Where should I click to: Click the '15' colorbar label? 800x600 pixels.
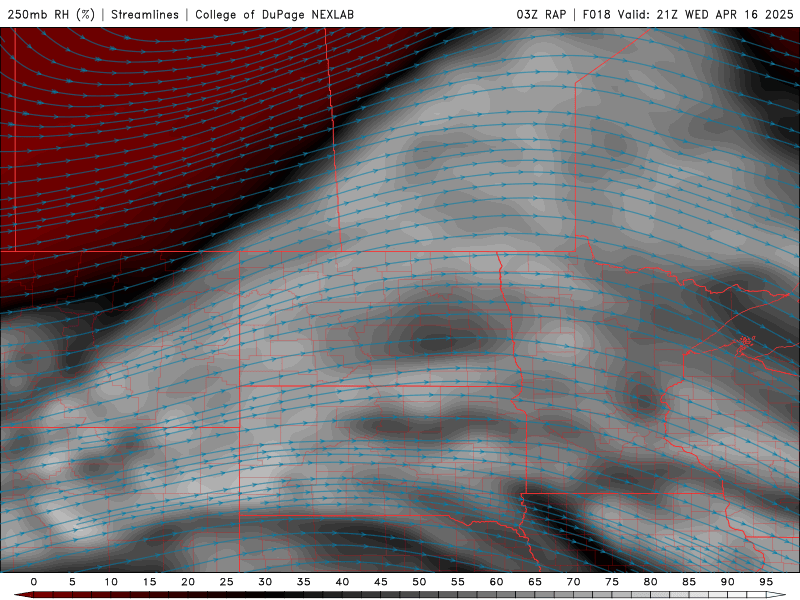tap(149, 582)
